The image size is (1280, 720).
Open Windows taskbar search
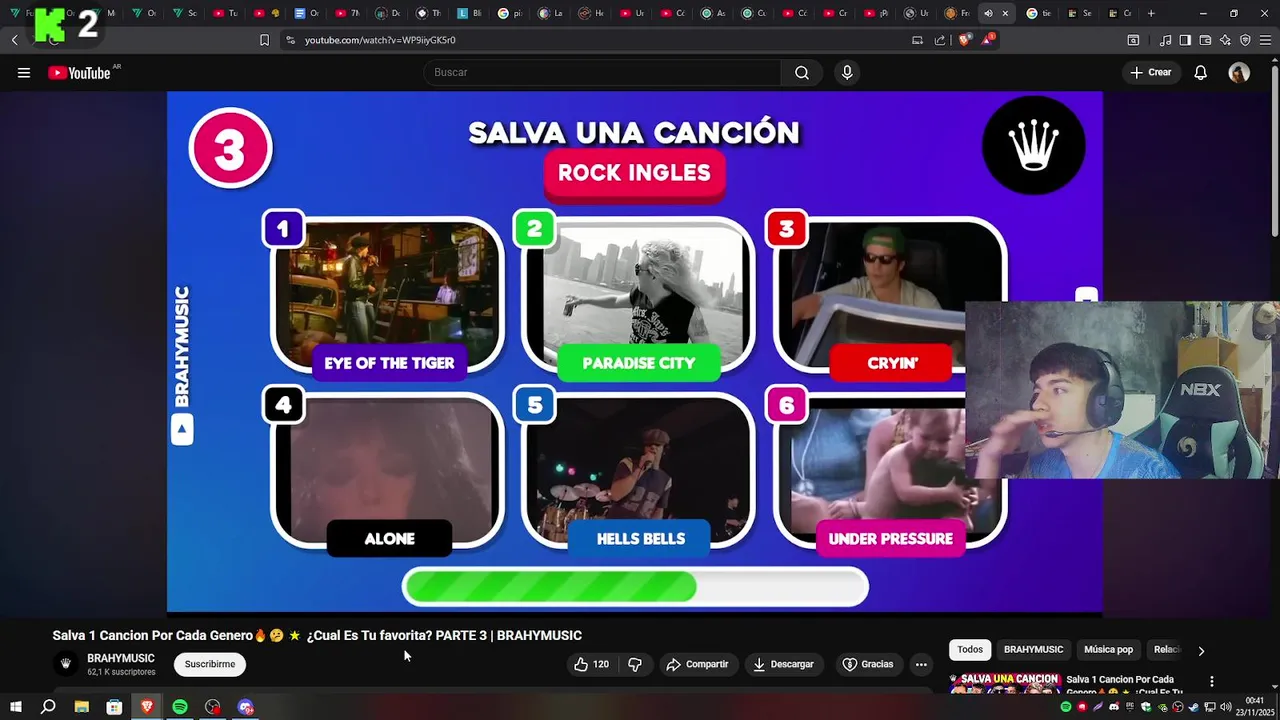(48, 707)
